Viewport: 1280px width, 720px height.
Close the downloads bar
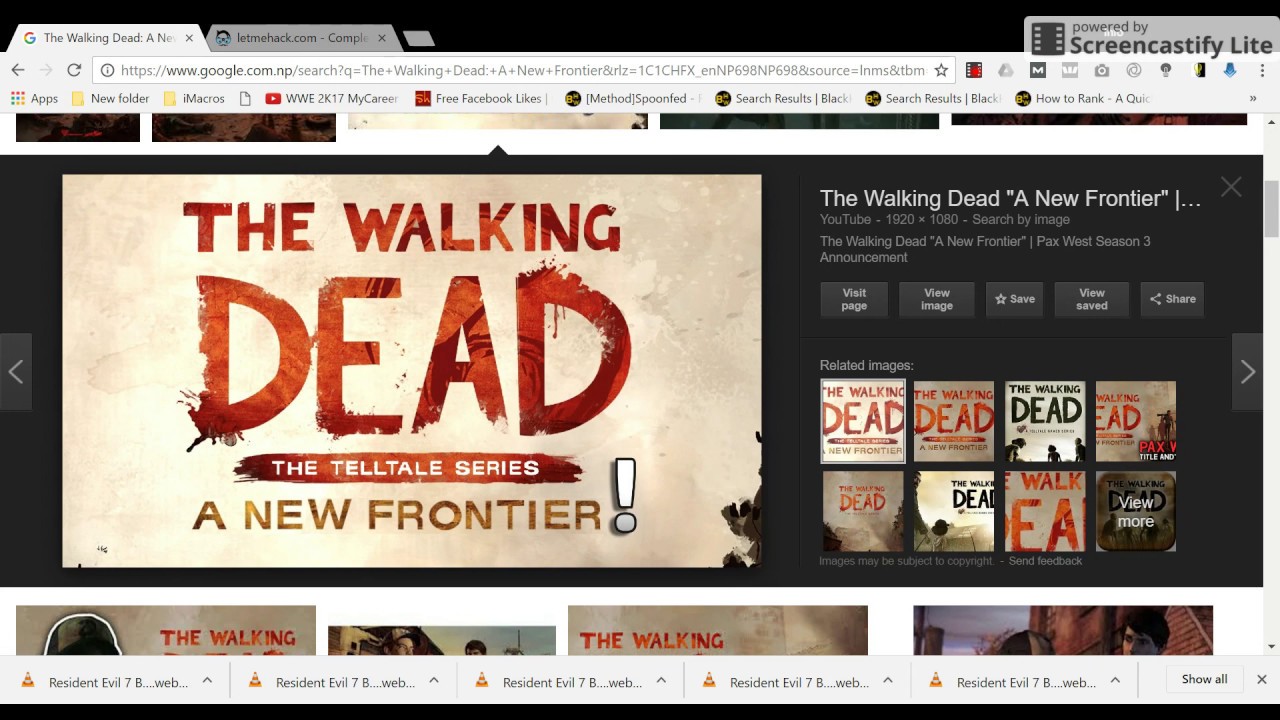pyautogui.click(x=1262, y=680)
